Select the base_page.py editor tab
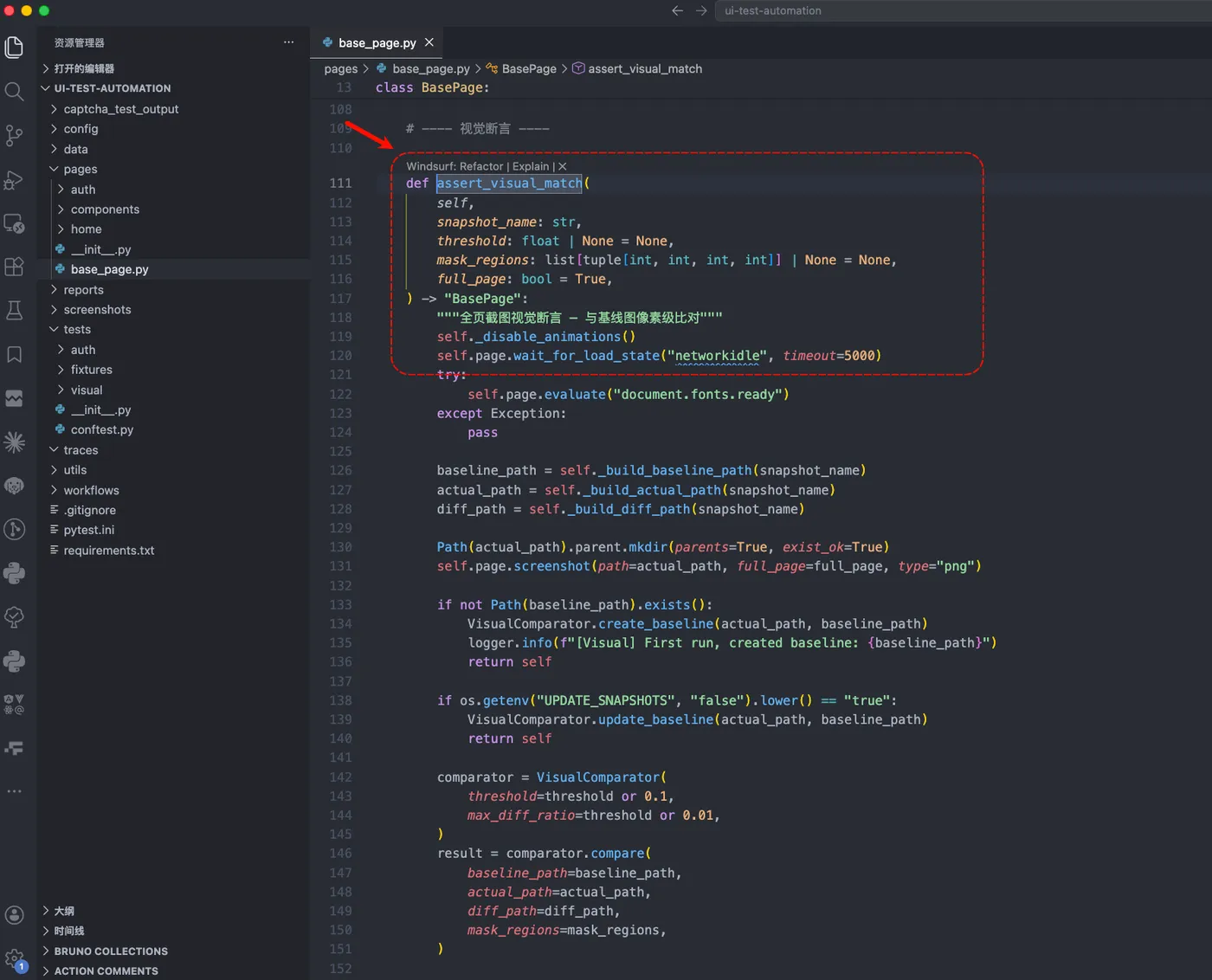The width and height of the screenshot is (1212, 980). [x=377, y=42]
